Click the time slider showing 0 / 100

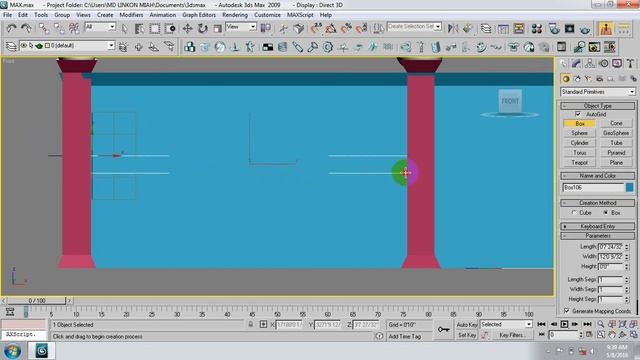click(x=37, y=301)
